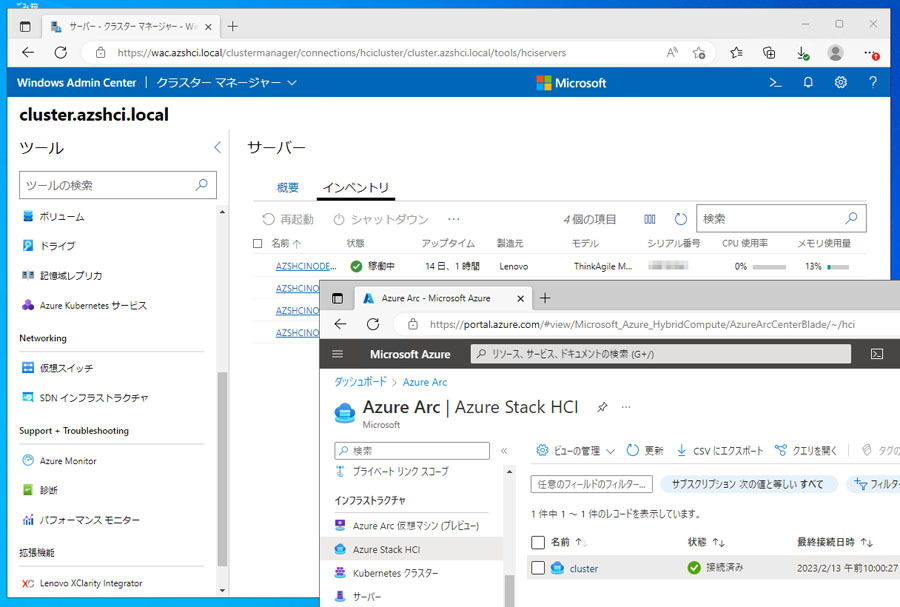This screenshot has height=607, width=900.
Task: Select Azure Stack HCI in Azure Arc menu
Action: pyautogui.click(x=412, y=550)
